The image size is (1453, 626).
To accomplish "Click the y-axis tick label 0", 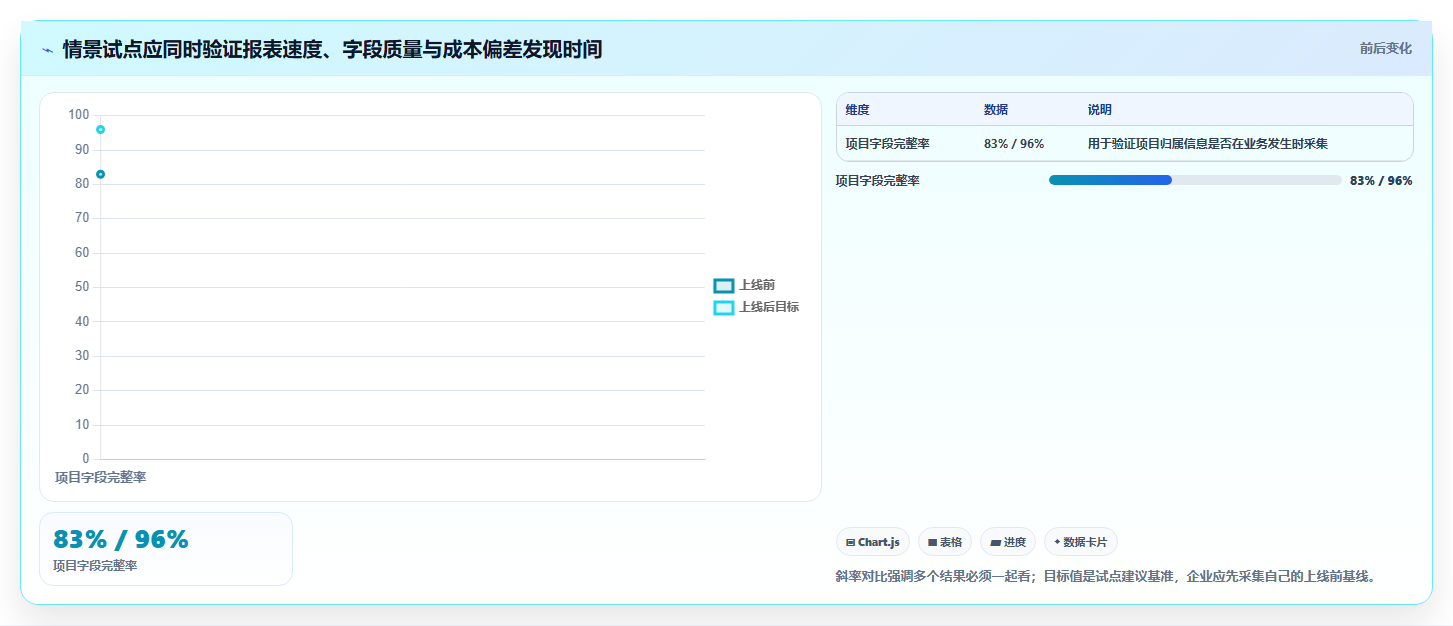I will 86,459.
